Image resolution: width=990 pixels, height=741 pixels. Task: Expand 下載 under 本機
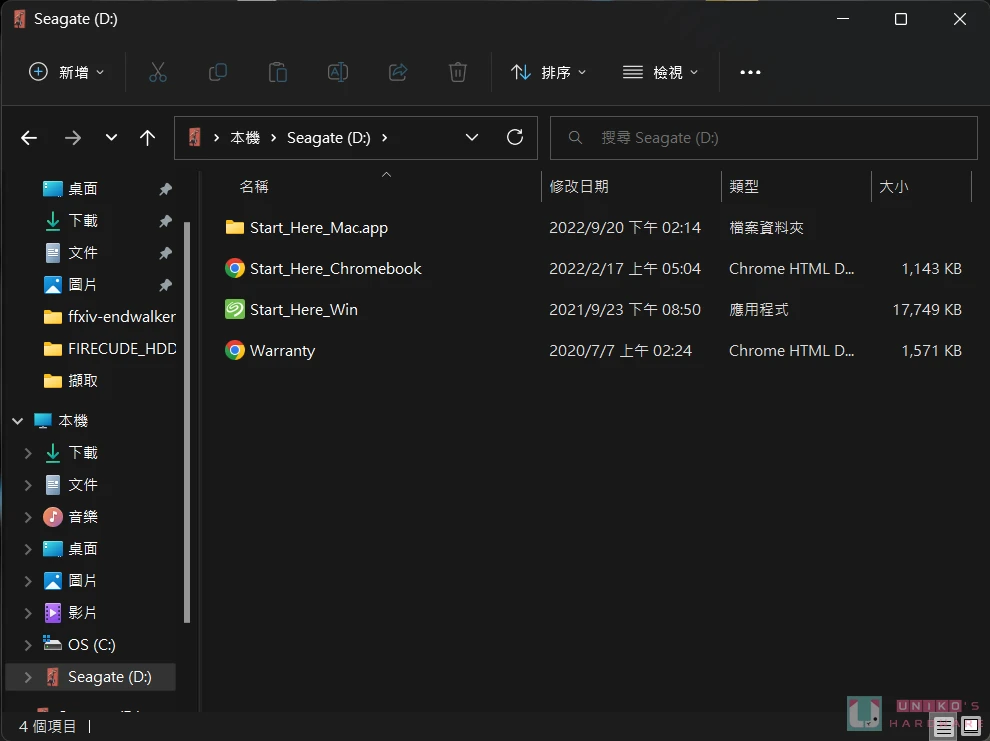pyautogui.click(x=28, y=453)
